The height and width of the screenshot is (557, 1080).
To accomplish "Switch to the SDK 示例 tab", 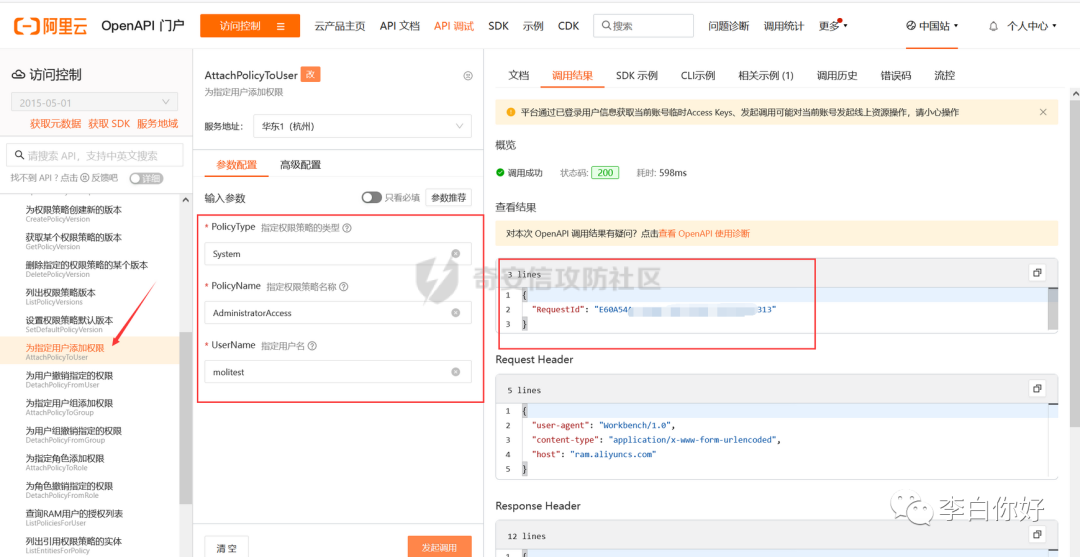I will pyautogui.click(x=636, y=75).
